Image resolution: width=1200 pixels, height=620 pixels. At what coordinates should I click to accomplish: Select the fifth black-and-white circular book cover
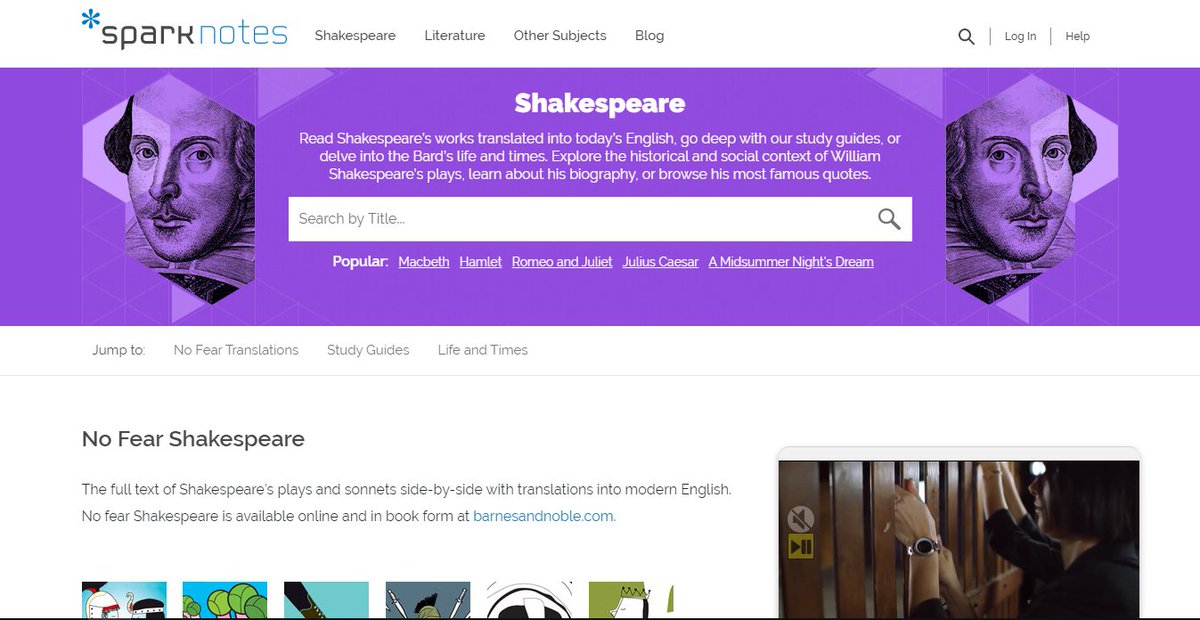[529, 600]
